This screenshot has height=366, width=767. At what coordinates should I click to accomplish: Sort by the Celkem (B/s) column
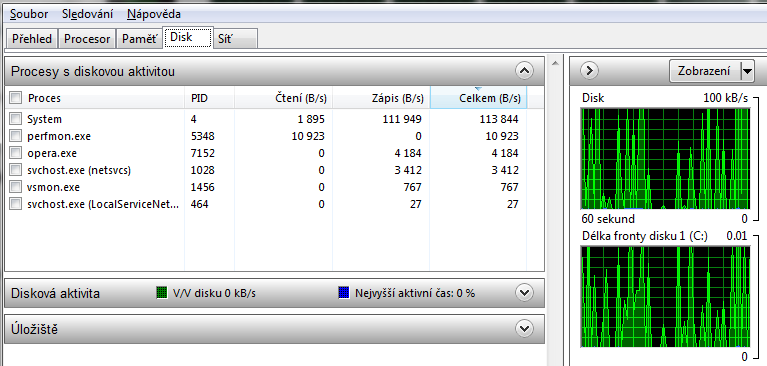pyautogui.click(x=479, y=98)
